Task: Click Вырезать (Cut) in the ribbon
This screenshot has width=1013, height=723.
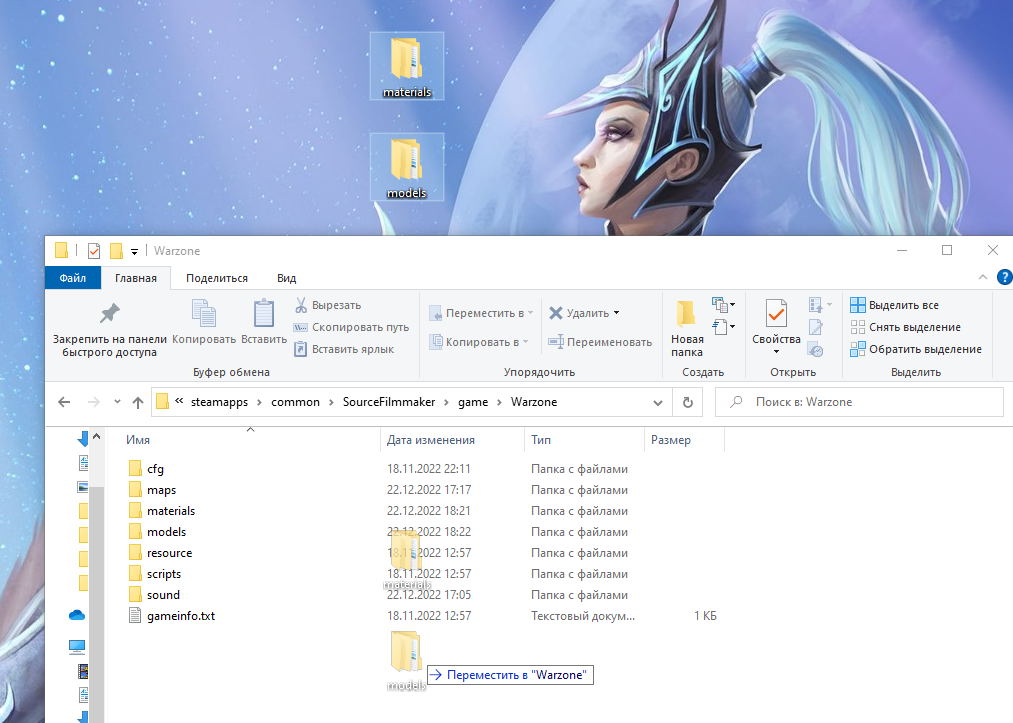Action: coord(328,305)
